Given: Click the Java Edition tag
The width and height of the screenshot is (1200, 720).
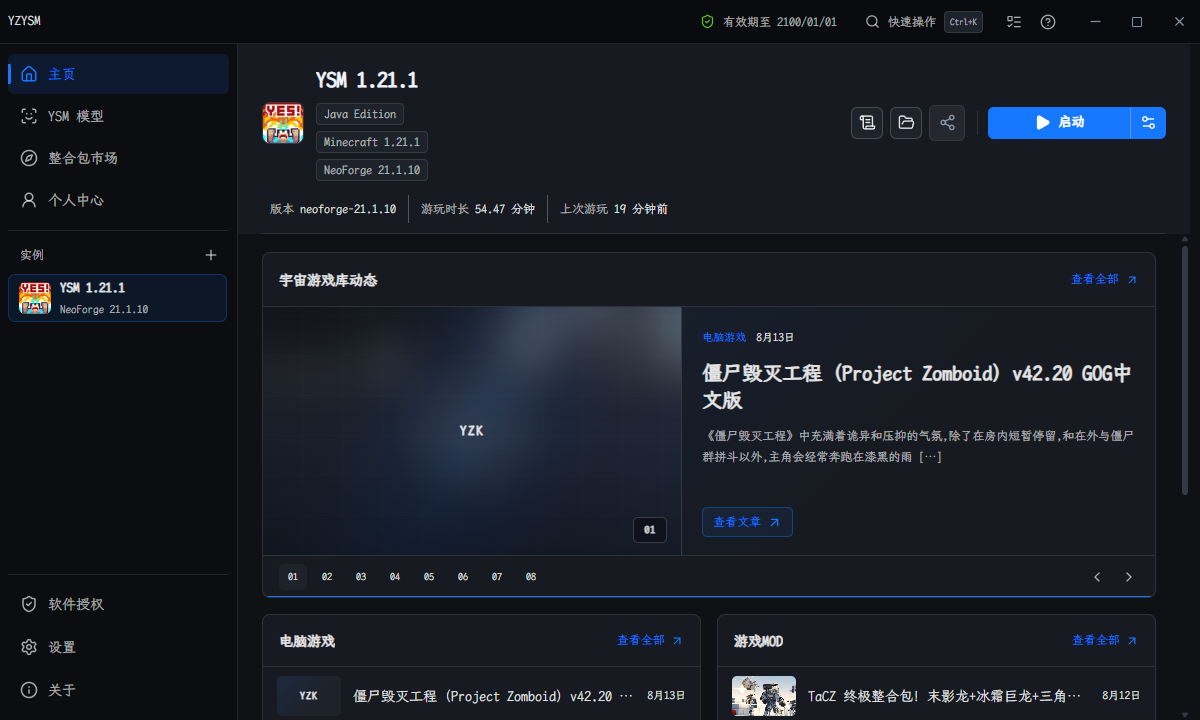Looking at the screenshot, I should [x=360, y=114].
